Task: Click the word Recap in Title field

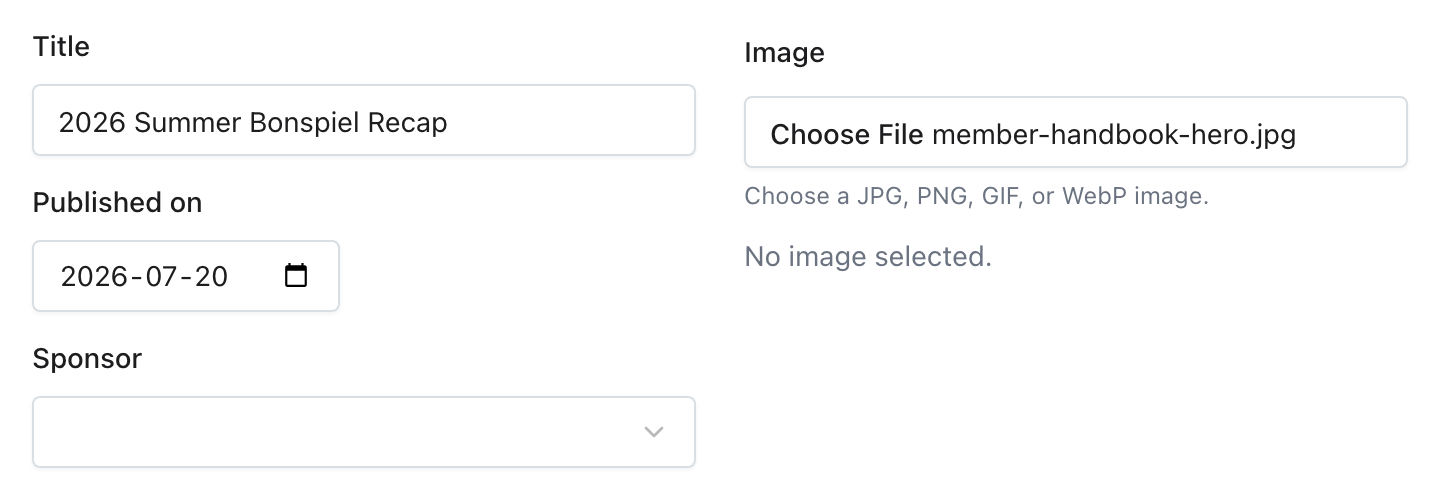Action: point(408,122)
